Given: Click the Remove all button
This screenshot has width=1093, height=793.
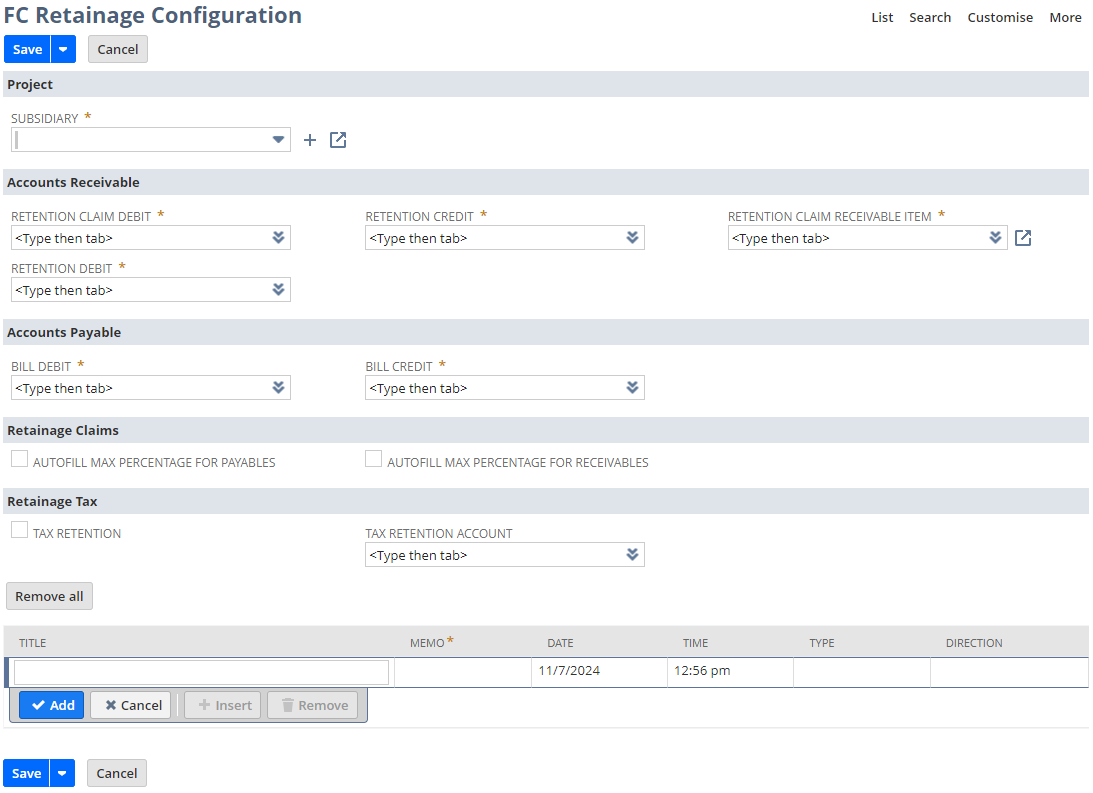Looking at the screenshot, I should [x=49, y=596].
